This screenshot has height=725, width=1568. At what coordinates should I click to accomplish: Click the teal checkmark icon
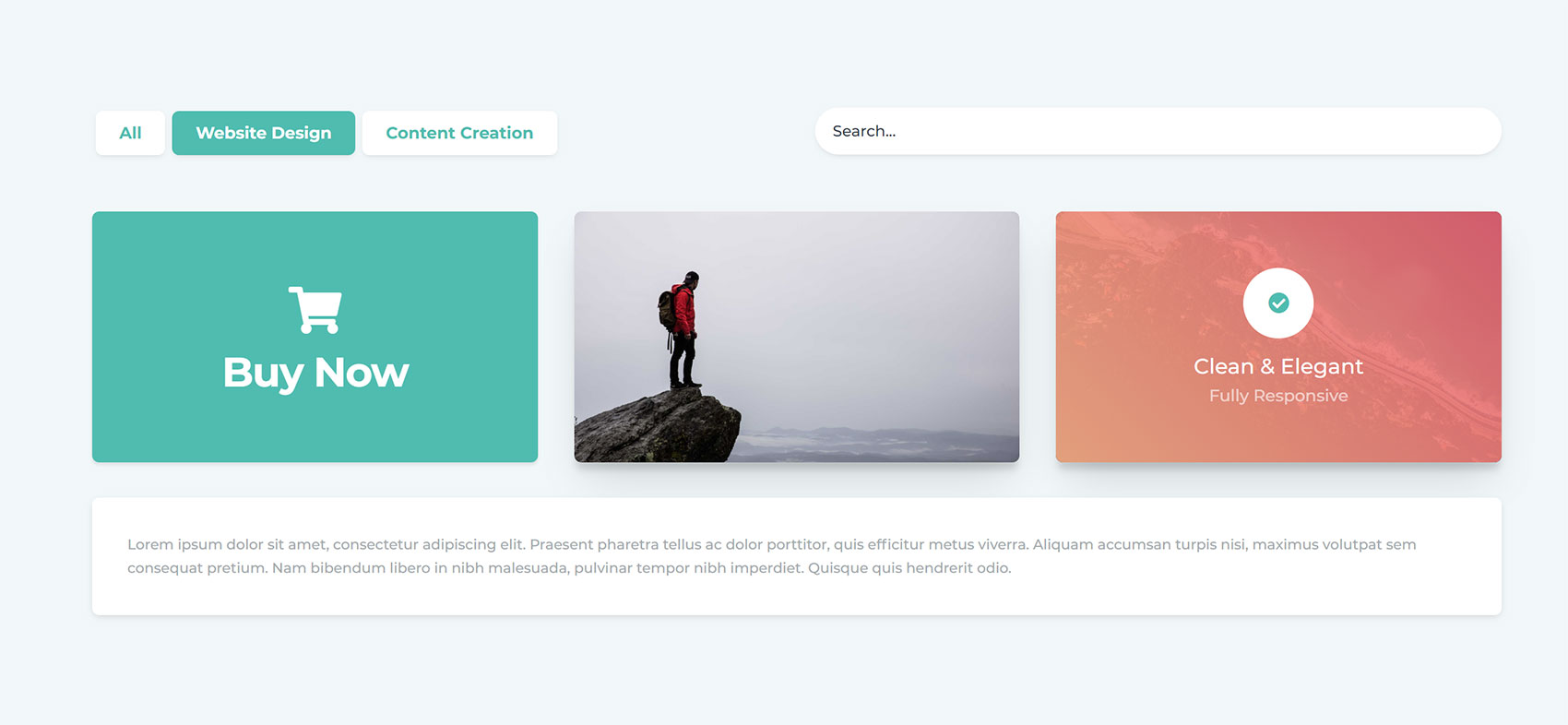click(x=1278, y=303)
